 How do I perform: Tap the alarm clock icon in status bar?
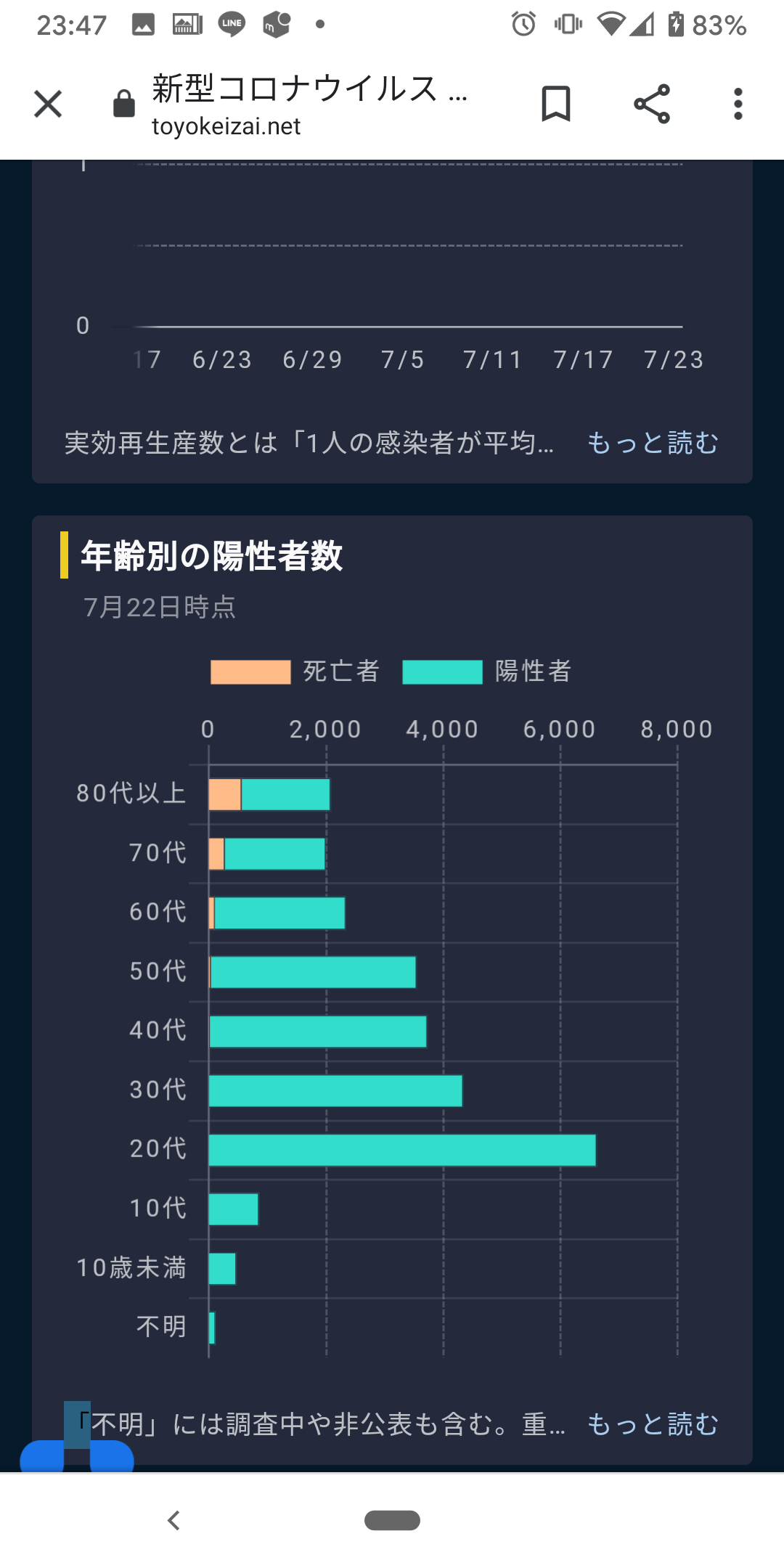(x=523, y=25)
